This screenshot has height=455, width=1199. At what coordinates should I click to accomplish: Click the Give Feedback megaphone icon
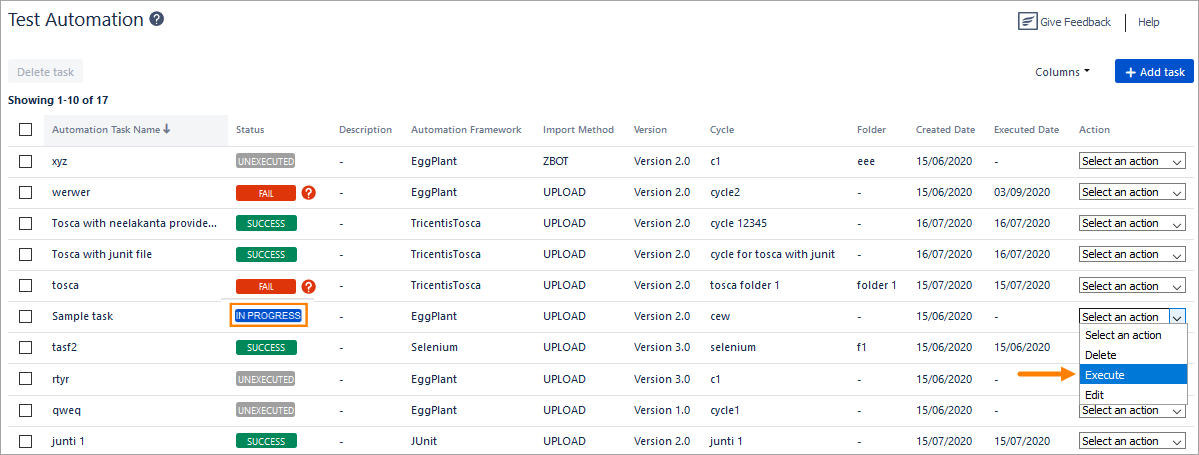(1026, 22)
